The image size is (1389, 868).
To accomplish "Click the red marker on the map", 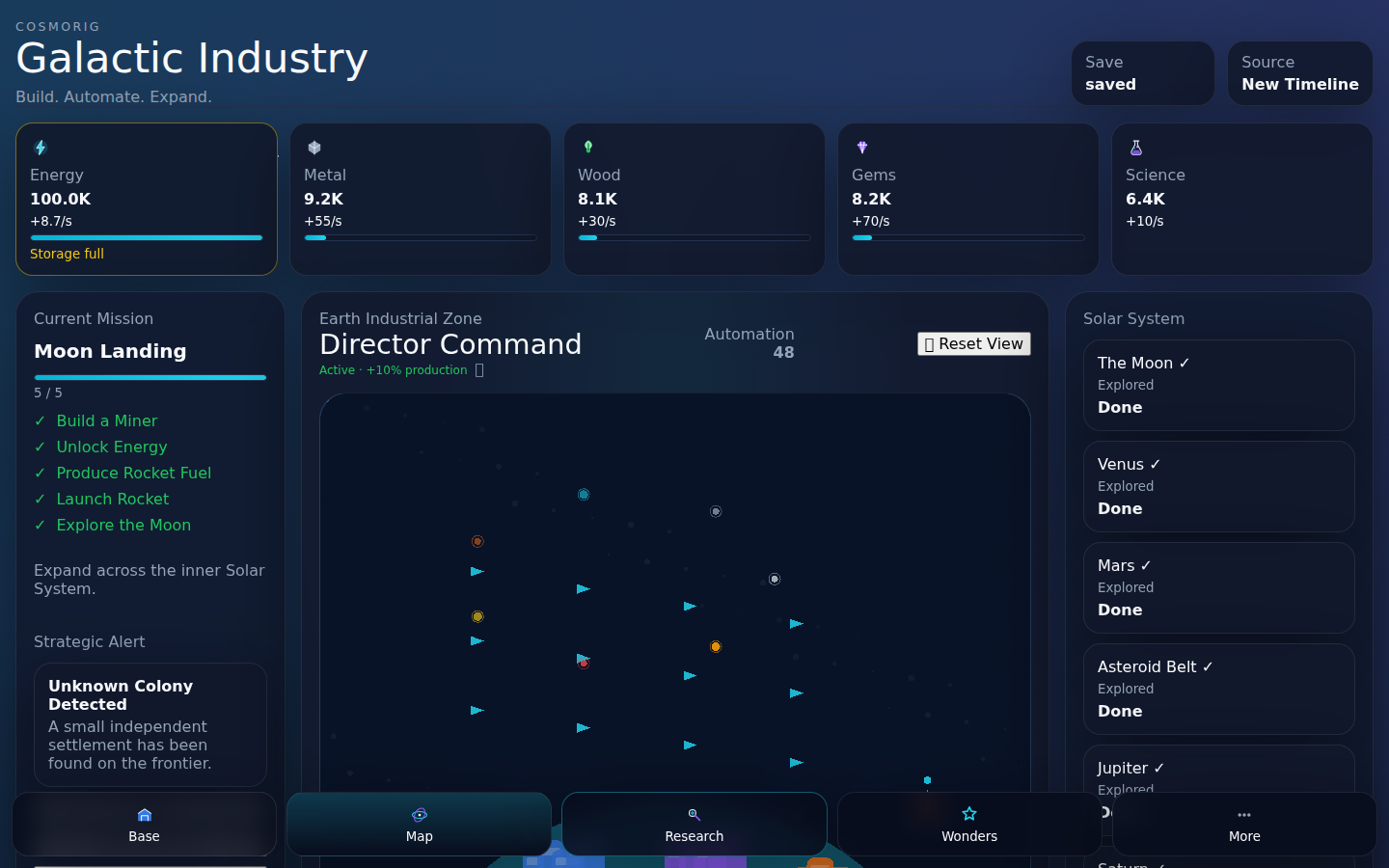I will pyautogui.click(x=584, y=664).
